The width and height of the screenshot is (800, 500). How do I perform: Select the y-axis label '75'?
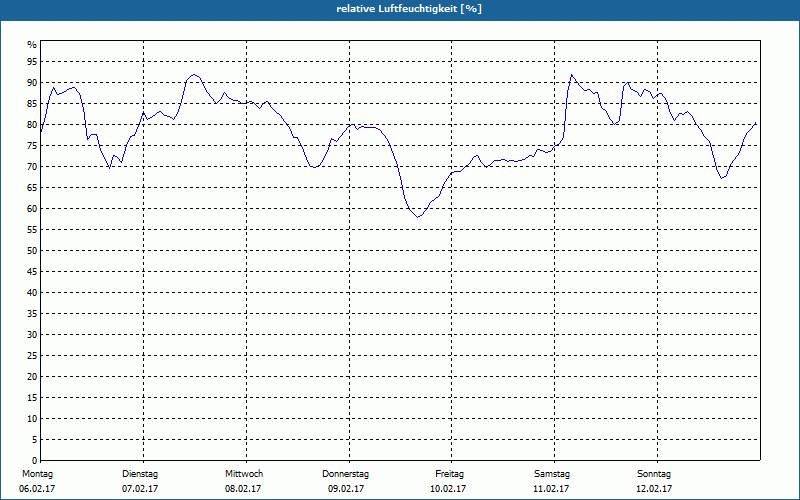(32, 145)
